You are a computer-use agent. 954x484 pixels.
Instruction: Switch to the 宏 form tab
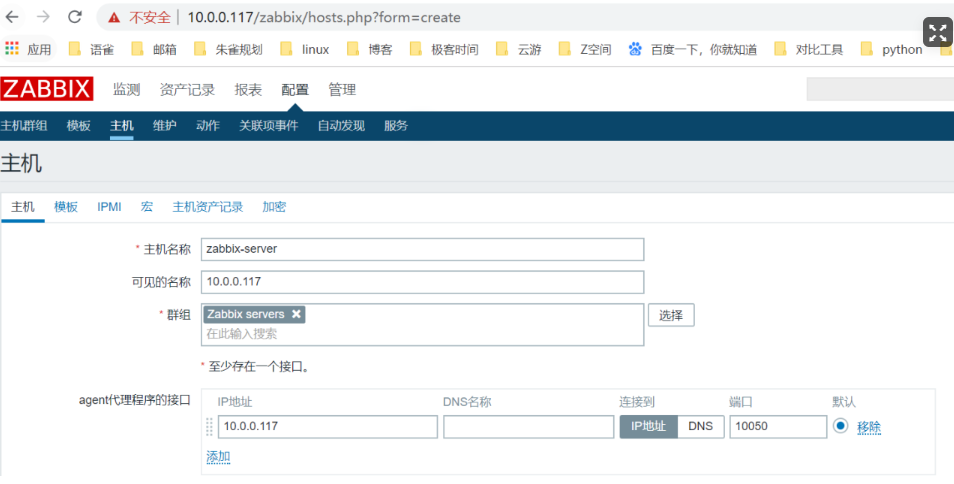[147, 207]
